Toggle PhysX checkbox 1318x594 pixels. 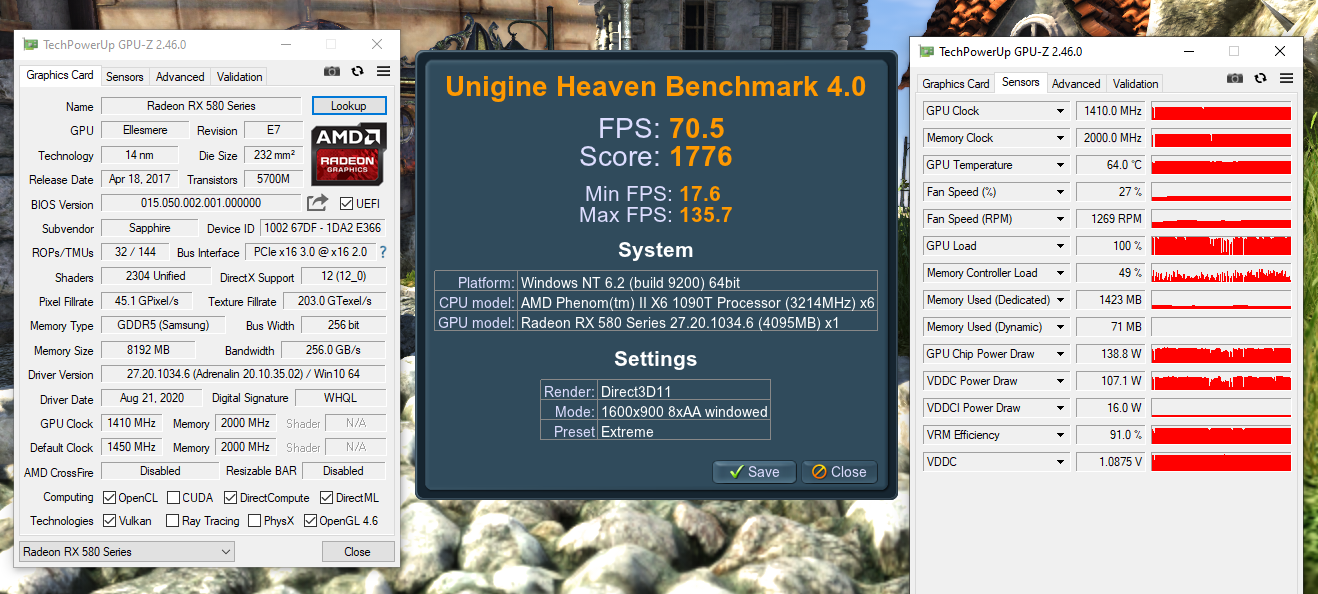pyautogui.click(x=254, y=521)
